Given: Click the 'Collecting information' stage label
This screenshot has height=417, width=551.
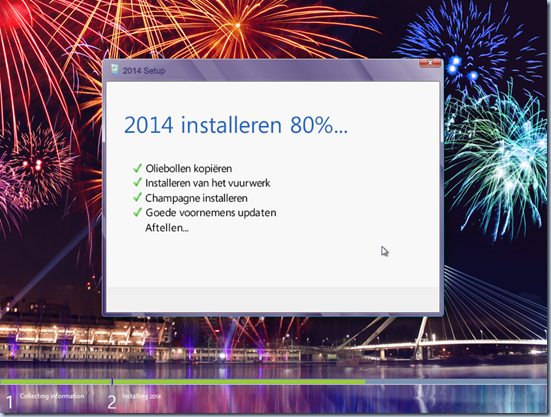Looking at the screenshot, I should point(52,396).
